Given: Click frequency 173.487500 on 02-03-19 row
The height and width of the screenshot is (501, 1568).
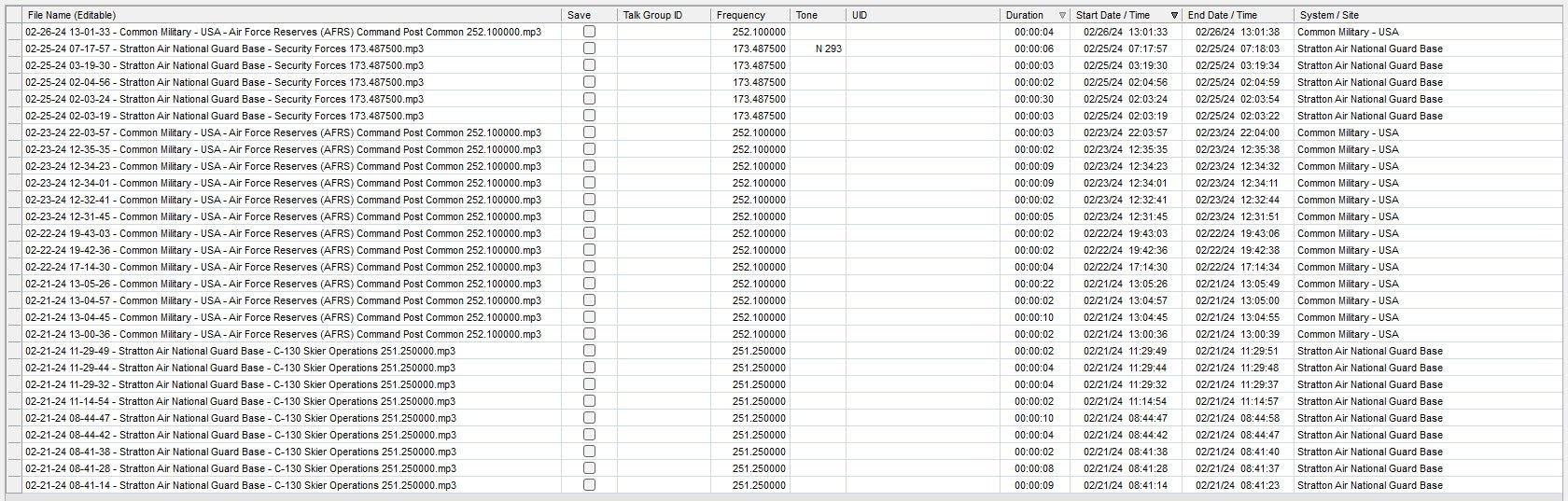Looking at the screenshot, I should [x=759, y=116].
